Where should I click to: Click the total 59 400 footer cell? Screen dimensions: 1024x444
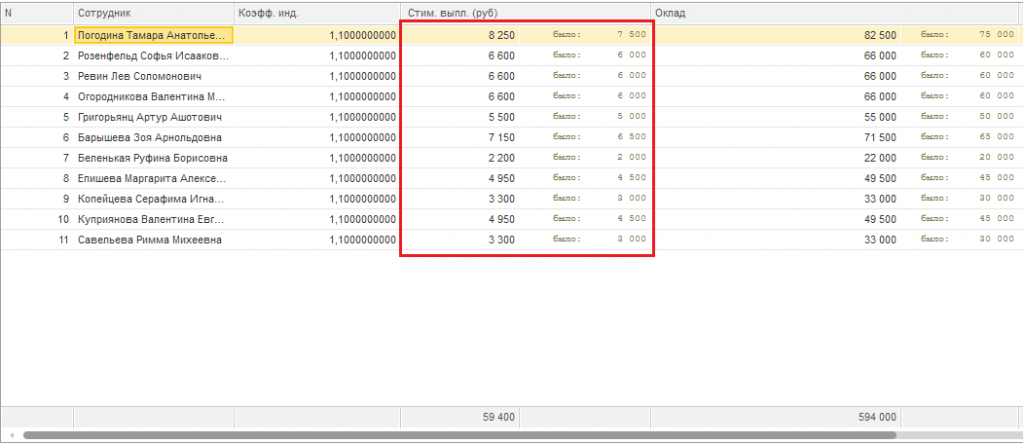click(x=460, y=417)
